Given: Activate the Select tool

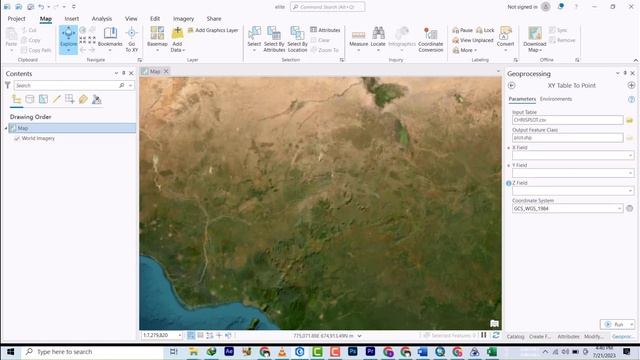Looking at the screenshot, I should (x=254, y=39).
